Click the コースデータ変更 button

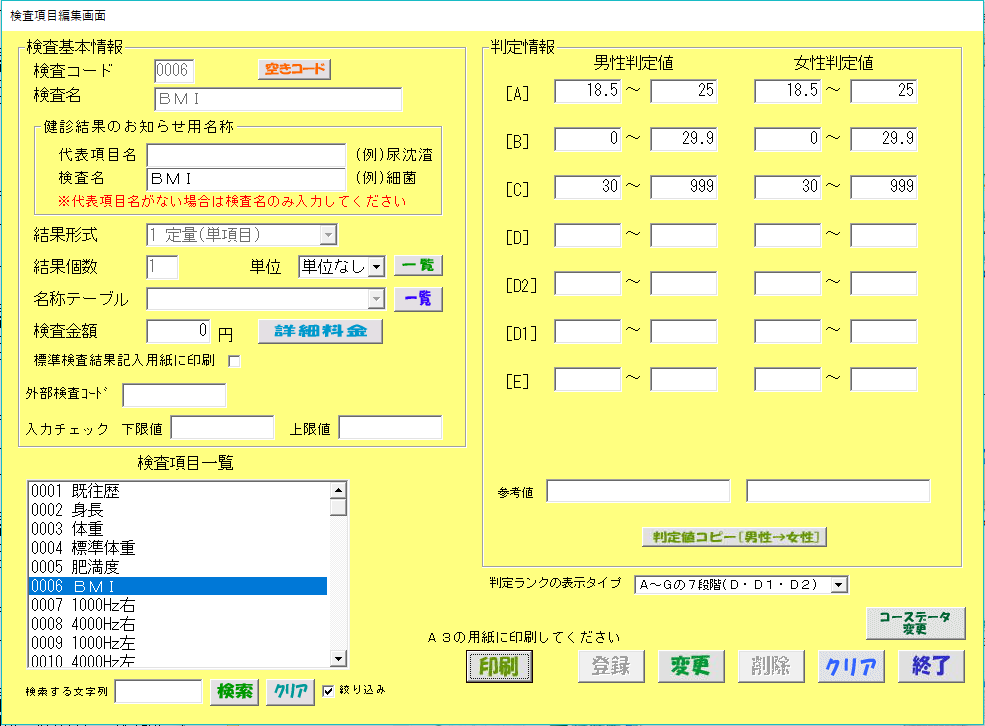coord(915,623)
